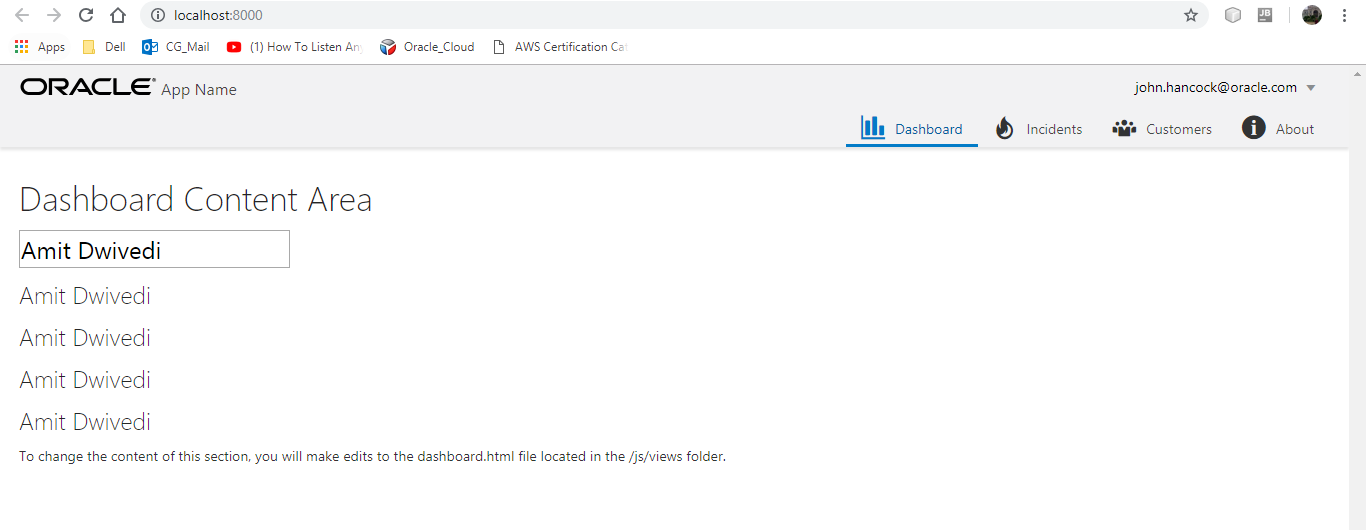Open the Chrome profile avatar
Screen dimensions: 1366x530
[1312, 15]
